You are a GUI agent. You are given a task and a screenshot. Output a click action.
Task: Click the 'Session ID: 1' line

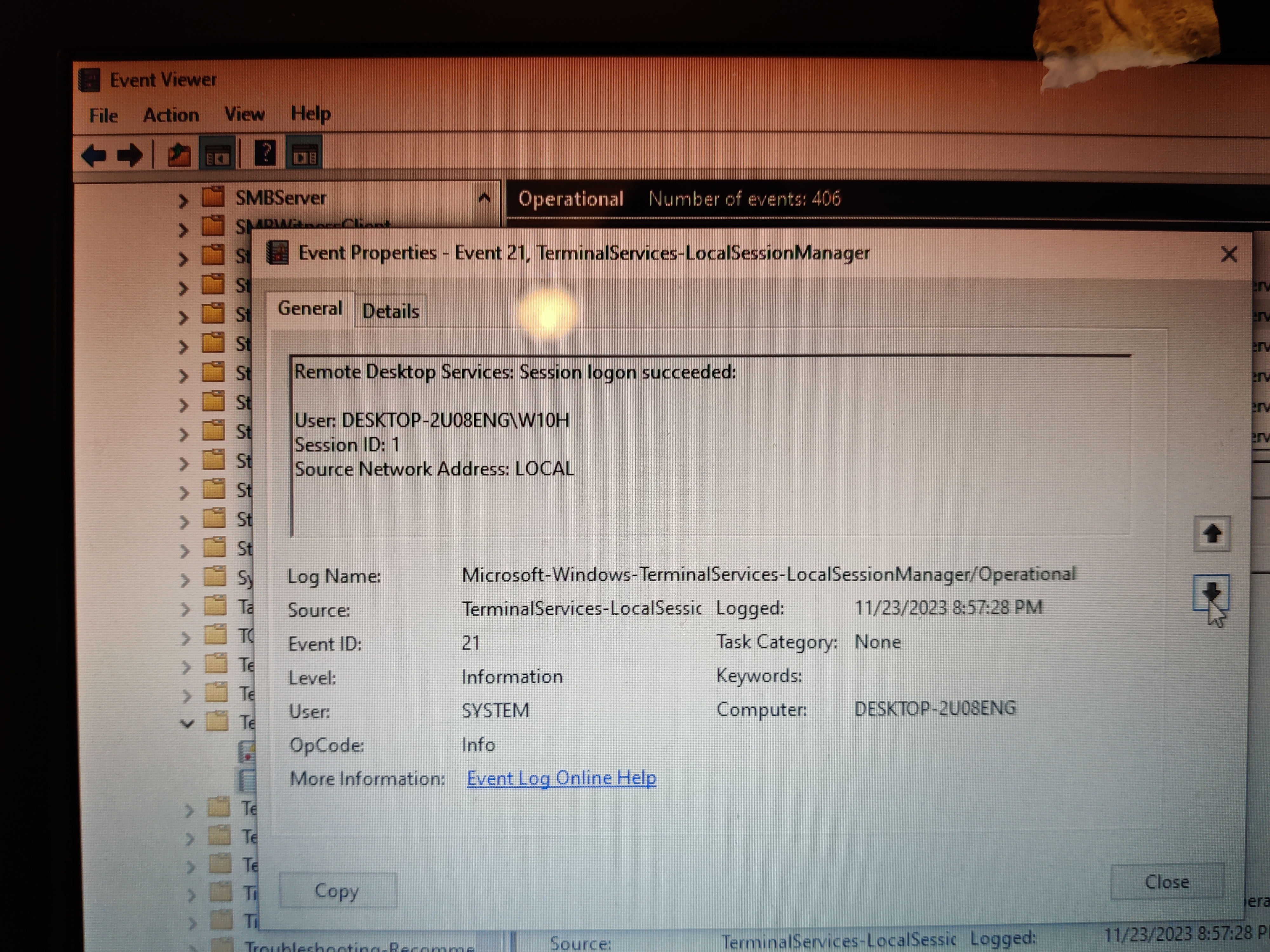coord(347,445)
